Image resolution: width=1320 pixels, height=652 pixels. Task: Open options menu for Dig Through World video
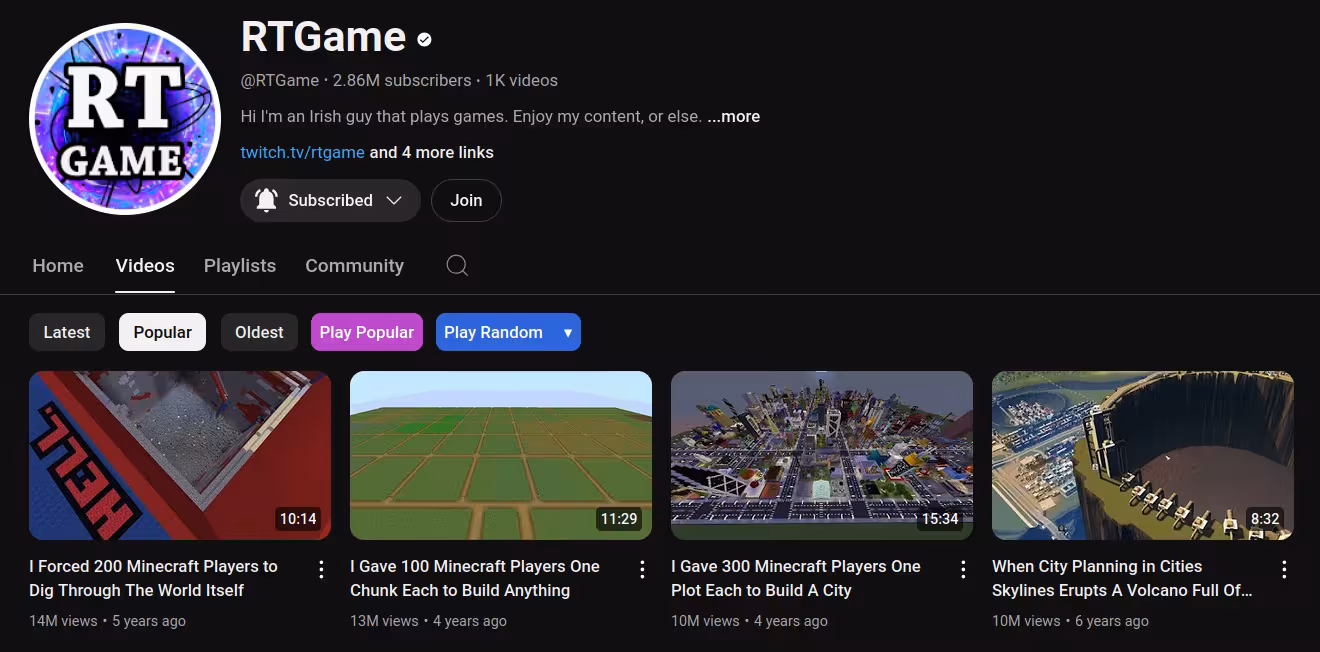(x=321, y=569)
